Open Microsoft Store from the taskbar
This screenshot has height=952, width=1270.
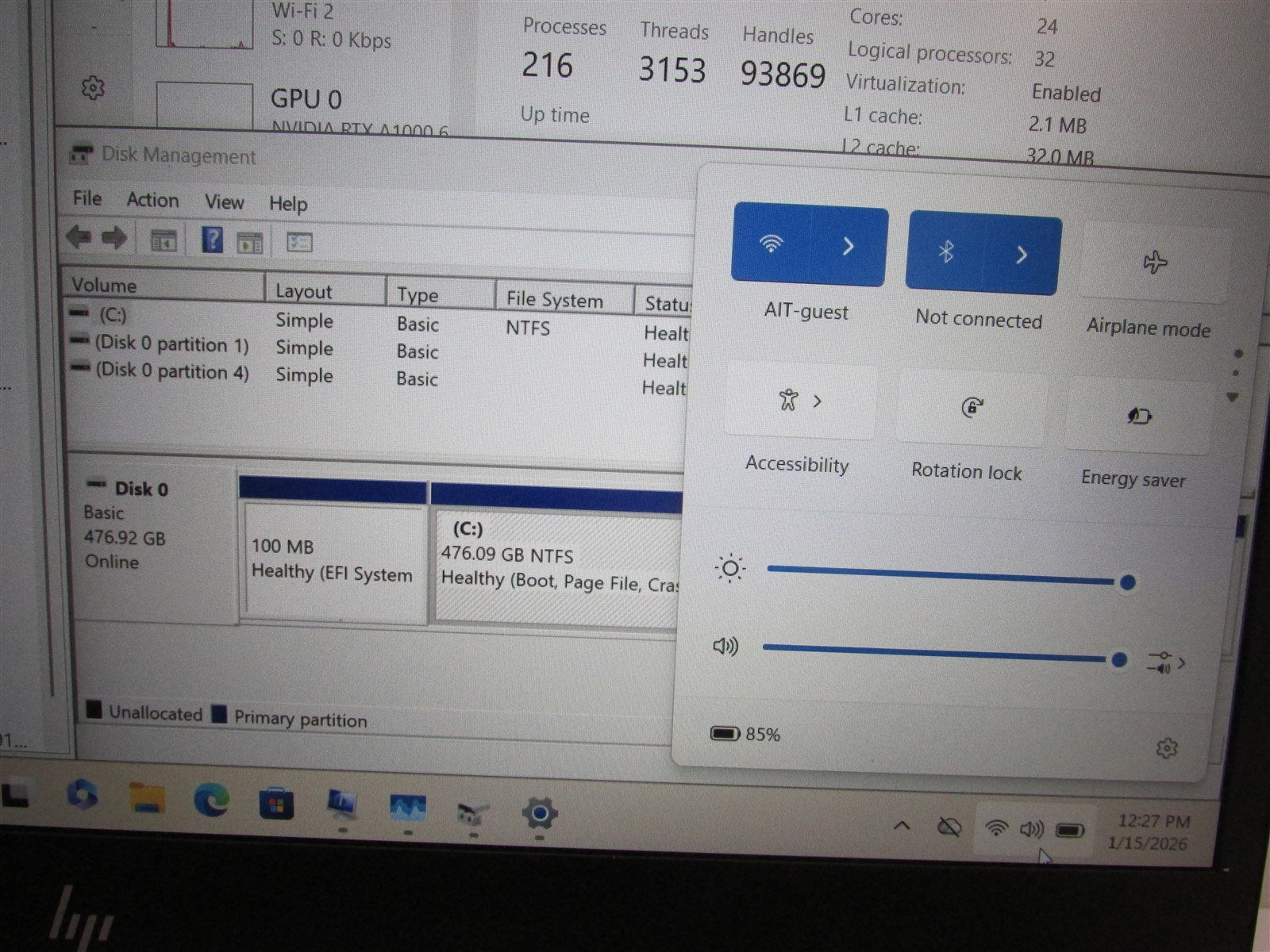click(275, 803)
